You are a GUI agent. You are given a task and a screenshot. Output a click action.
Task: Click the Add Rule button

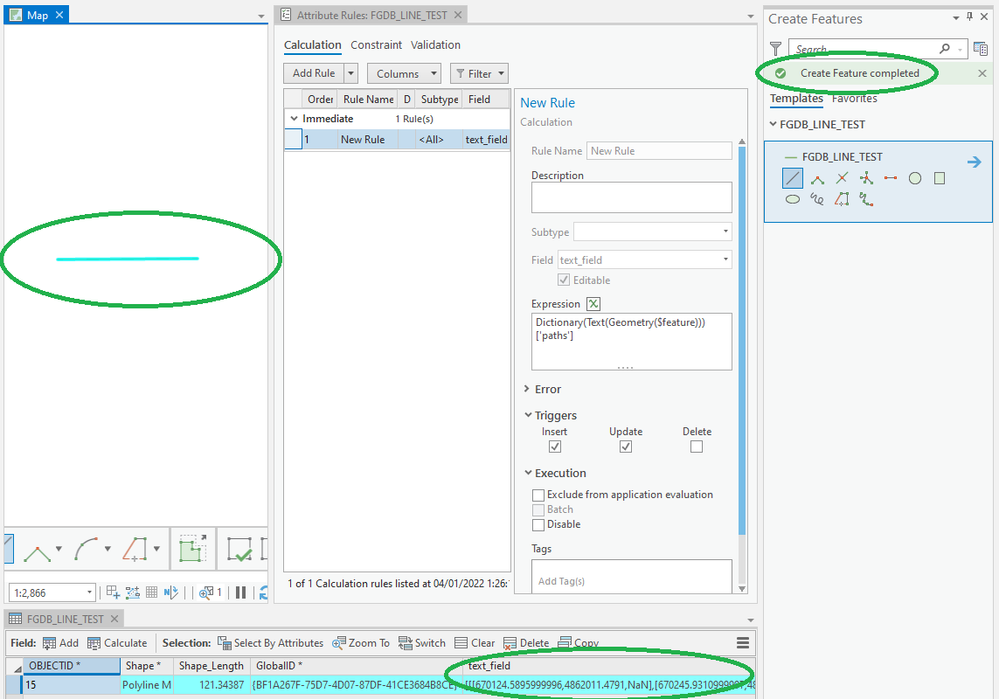pos(313,73)
